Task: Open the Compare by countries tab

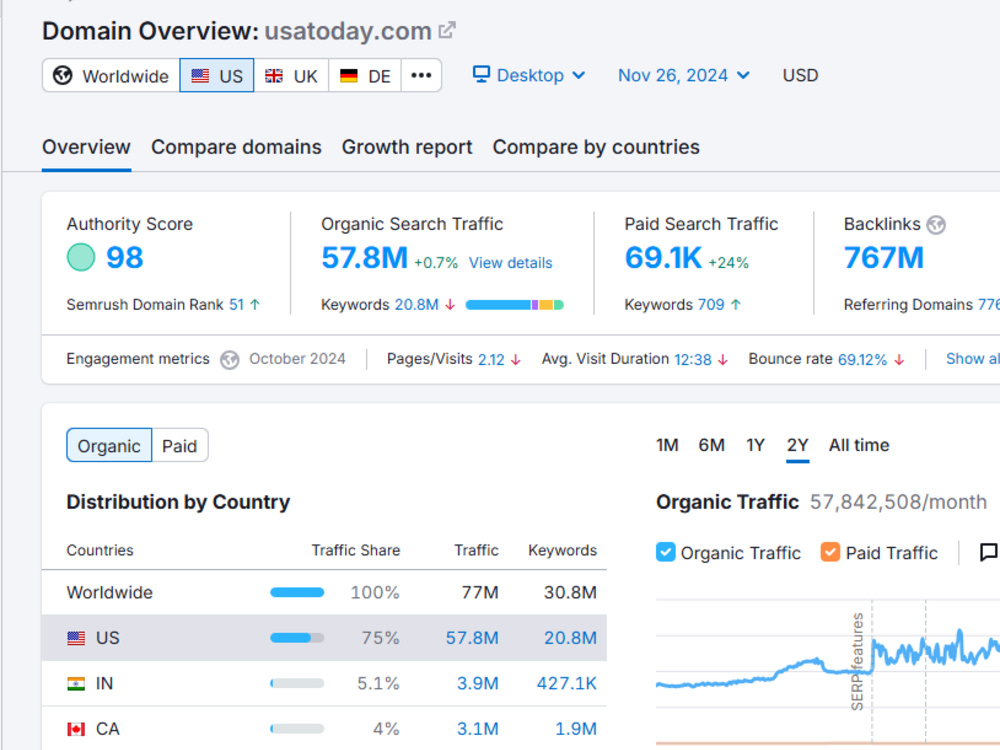Action: [596, 147]
